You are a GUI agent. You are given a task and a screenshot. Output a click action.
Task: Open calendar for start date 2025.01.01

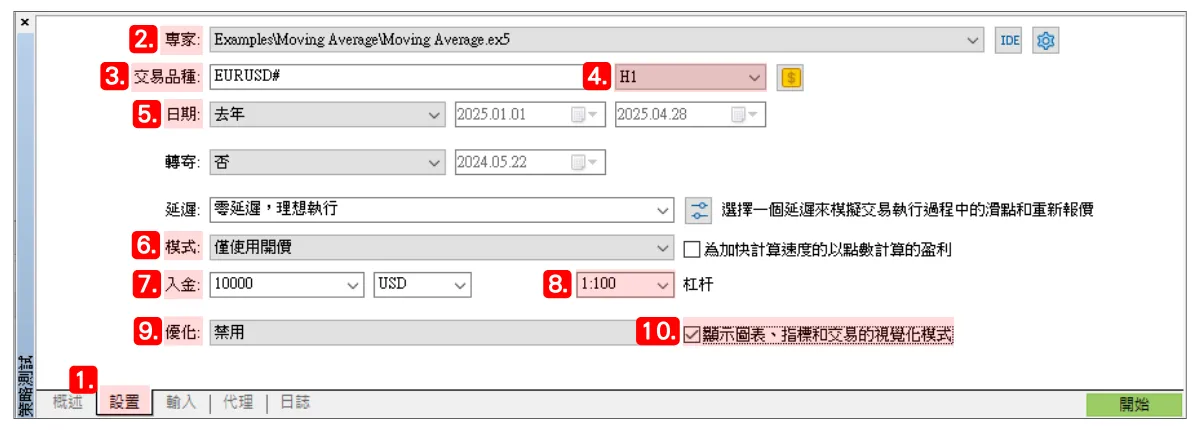click(583, 115)
